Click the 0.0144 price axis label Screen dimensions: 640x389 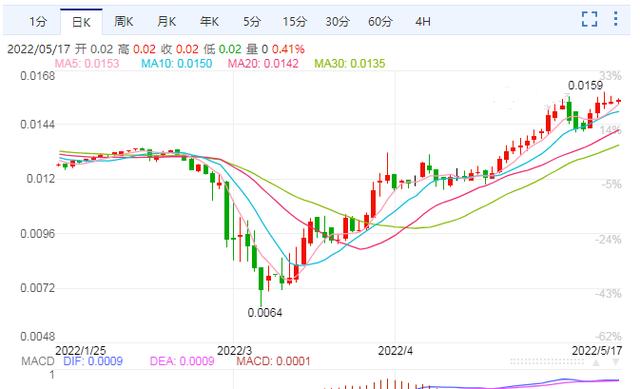tap(38, 124)
